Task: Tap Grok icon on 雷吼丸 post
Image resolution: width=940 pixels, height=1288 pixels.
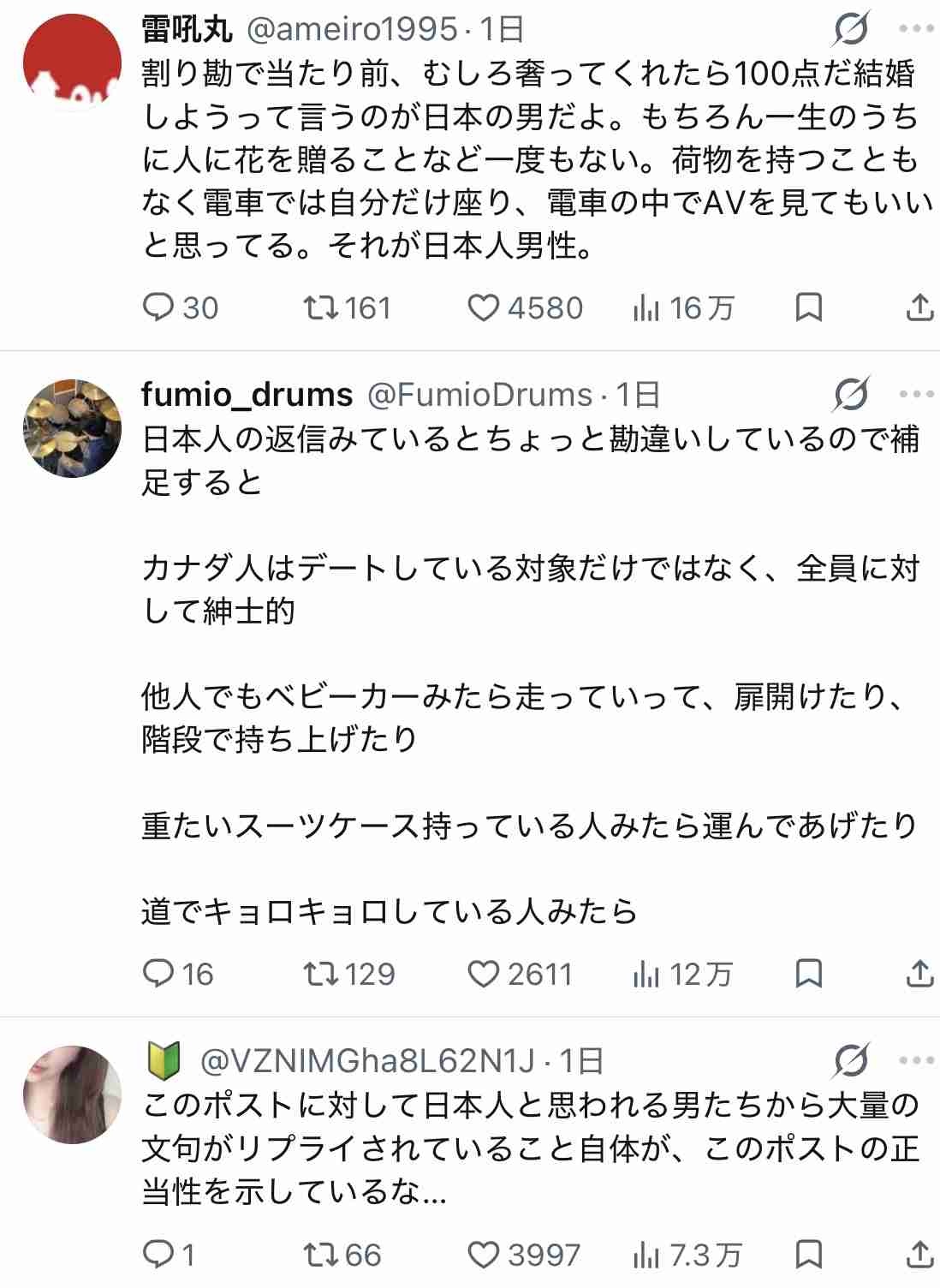Action: [851, 30]
